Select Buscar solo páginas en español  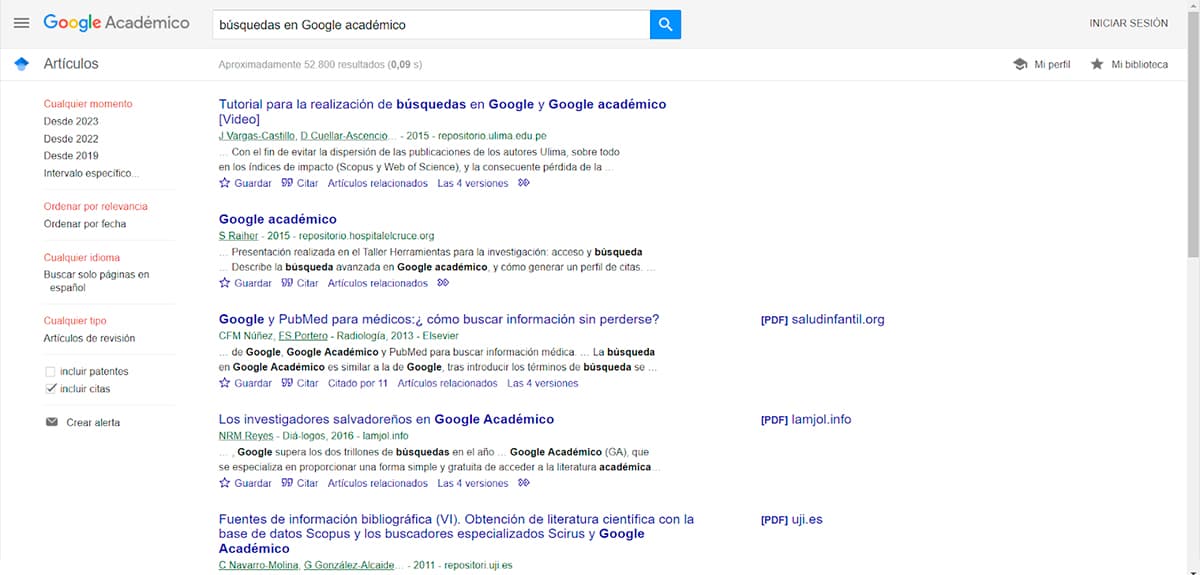pyautogui.click(x=96, y=281)
